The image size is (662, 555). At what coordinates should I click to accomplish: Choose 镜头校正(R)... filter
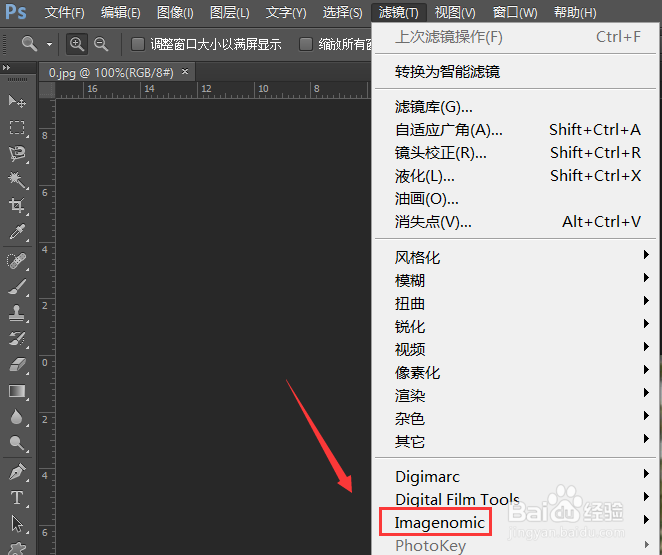[515, 153]
